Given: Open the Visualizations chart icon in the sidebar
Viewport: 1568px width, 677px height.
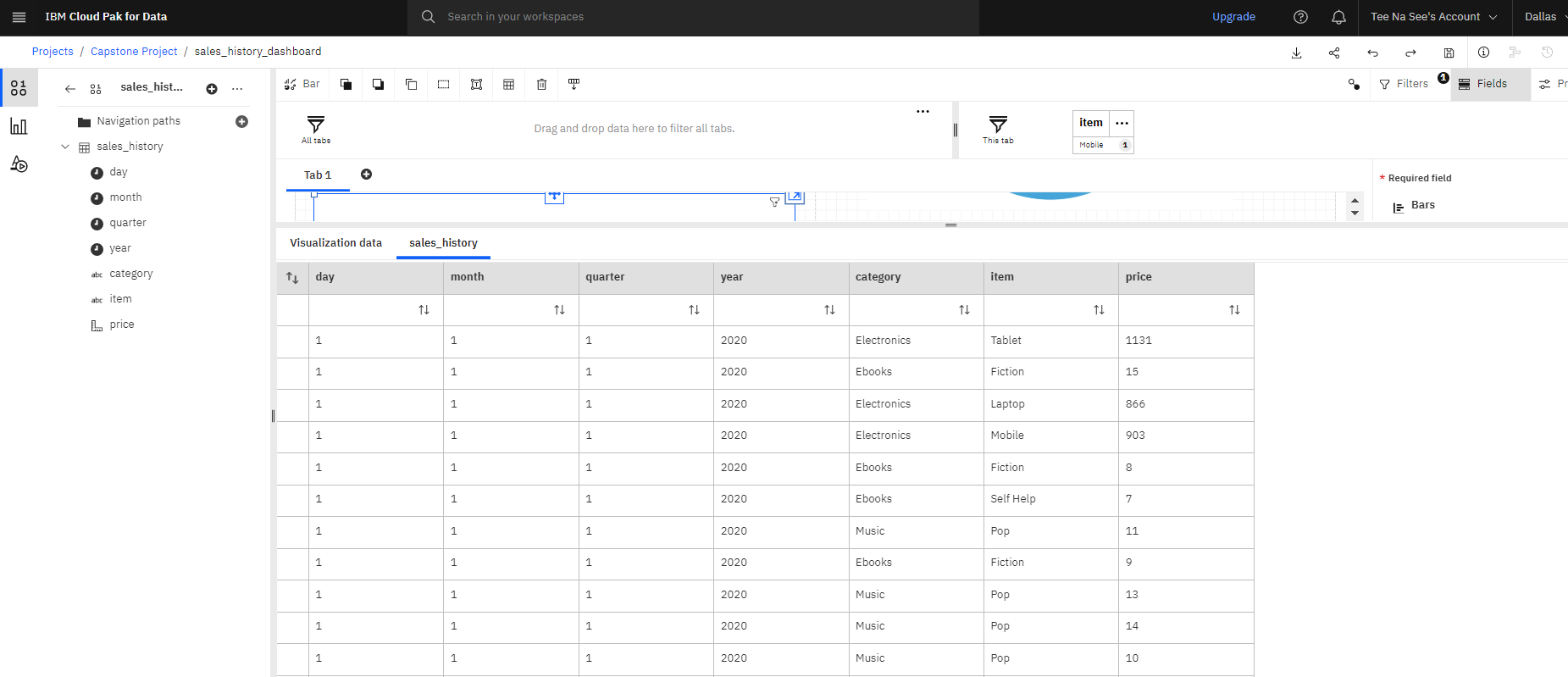Looking at the screenshot, I should click(x=19, y=126).
